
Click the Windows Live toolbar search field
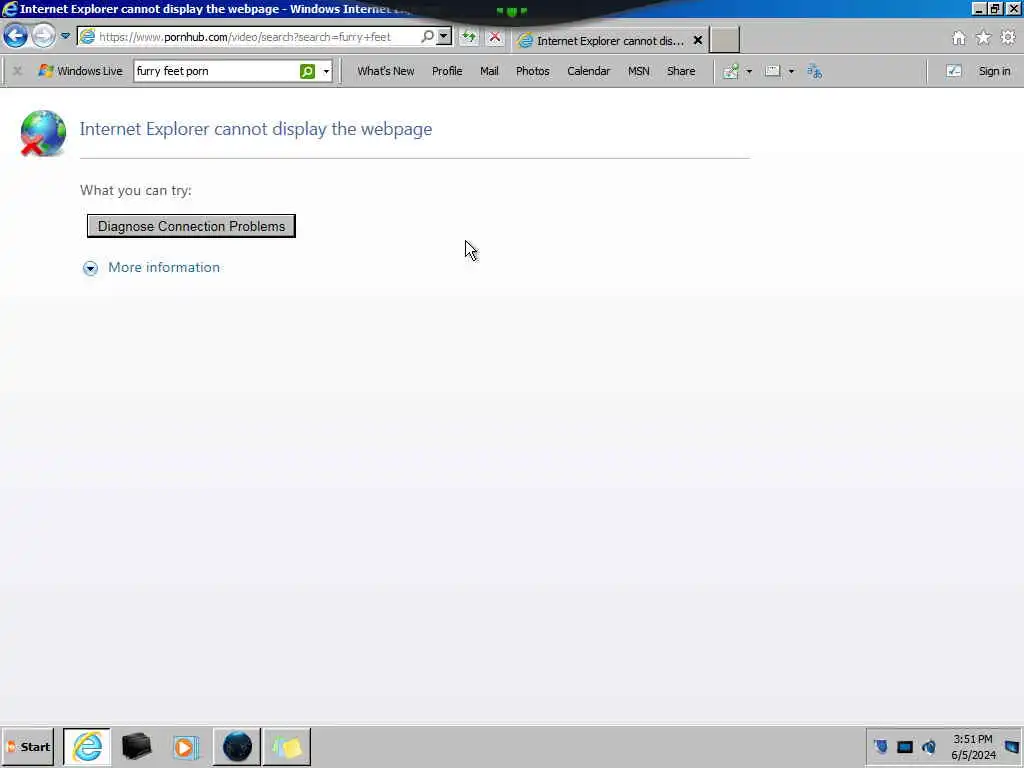pyautogui.click(x=216, y=71)
